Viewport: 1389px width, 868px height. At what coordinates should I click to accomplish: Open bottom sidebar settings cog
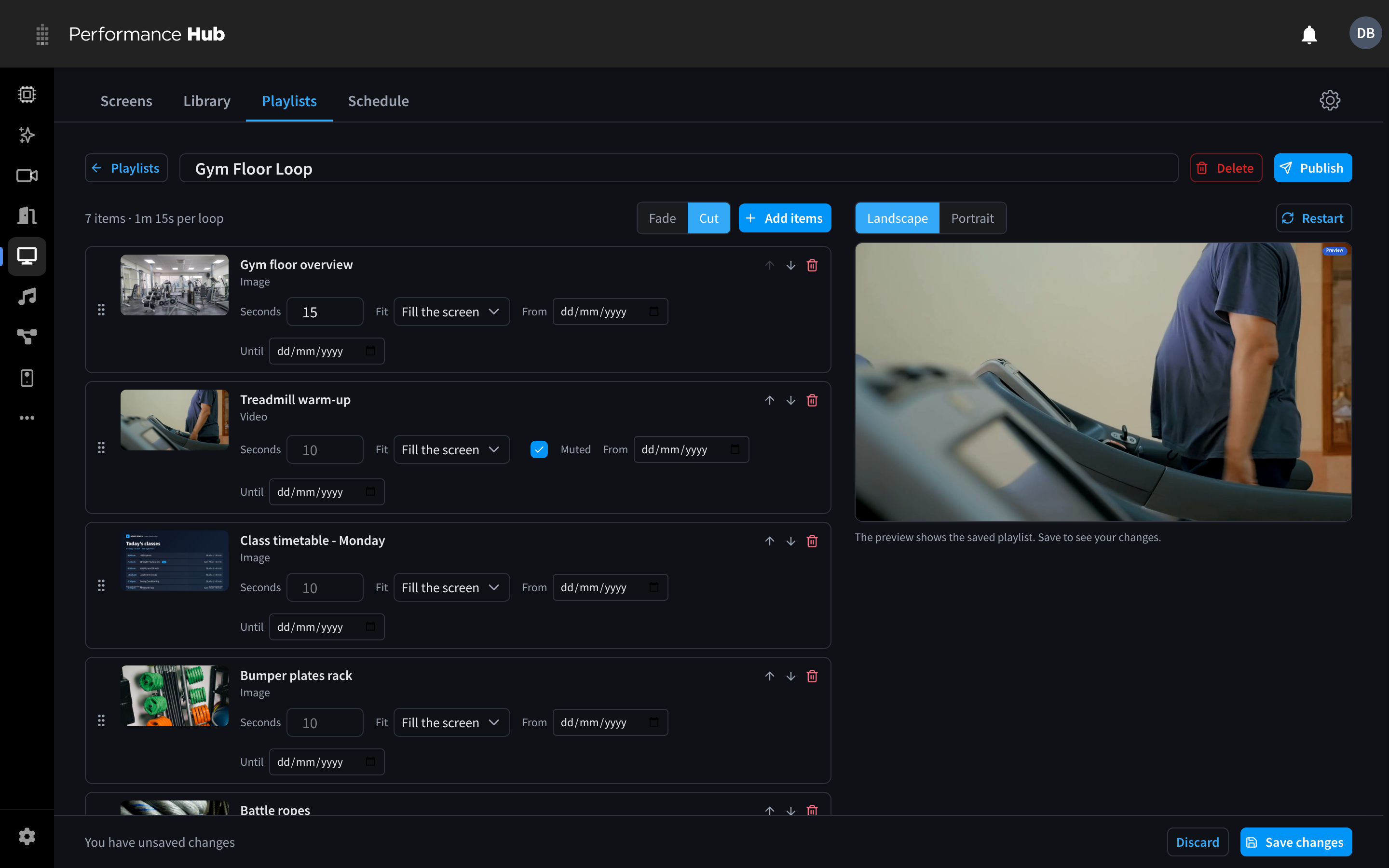tap(27, 837)
